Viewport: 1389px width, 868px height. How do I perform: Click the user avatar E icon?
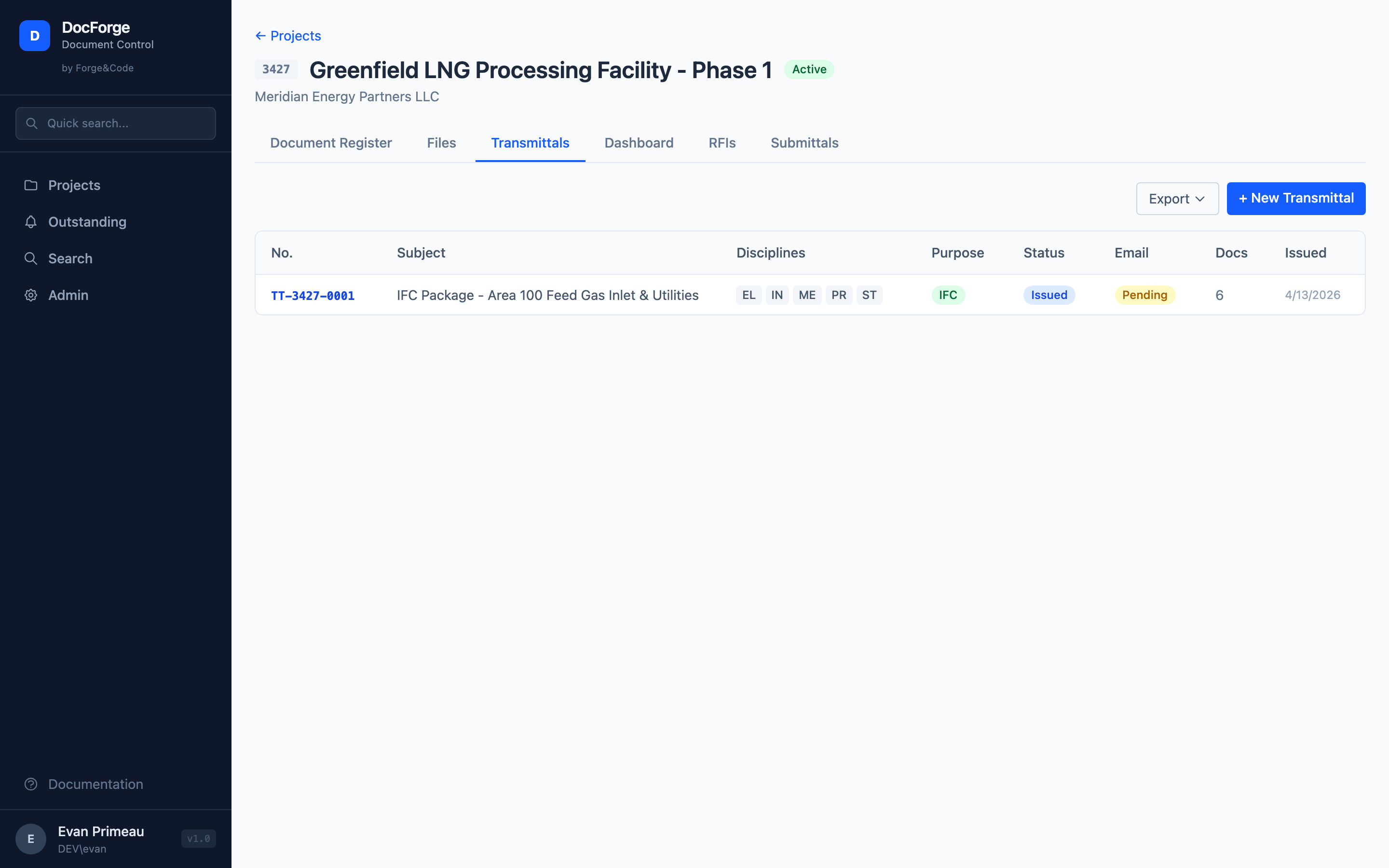coord(31,839)
